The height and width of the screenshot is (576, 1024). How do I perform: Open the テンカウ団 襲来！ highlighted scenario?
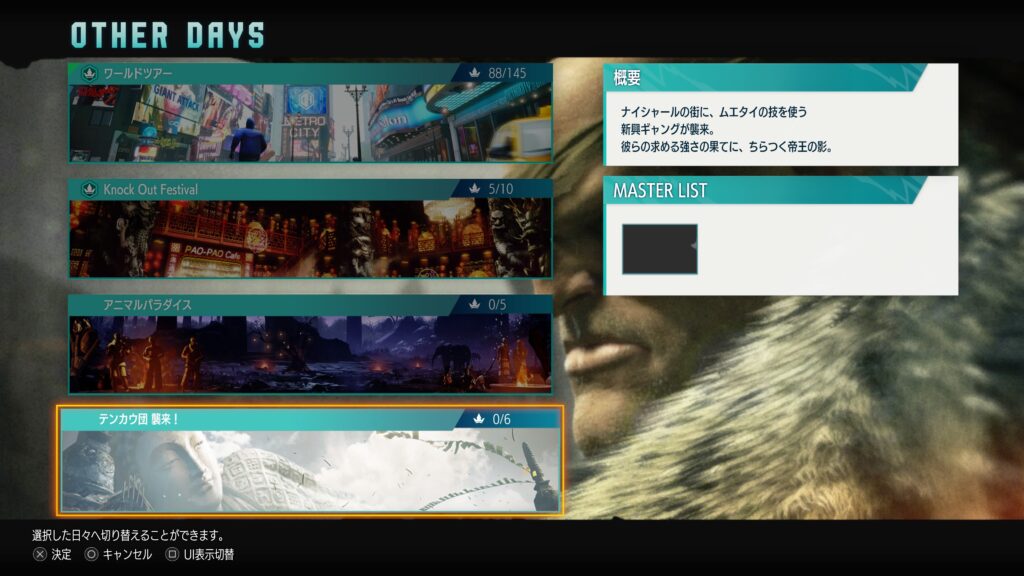tap(310, 460)
